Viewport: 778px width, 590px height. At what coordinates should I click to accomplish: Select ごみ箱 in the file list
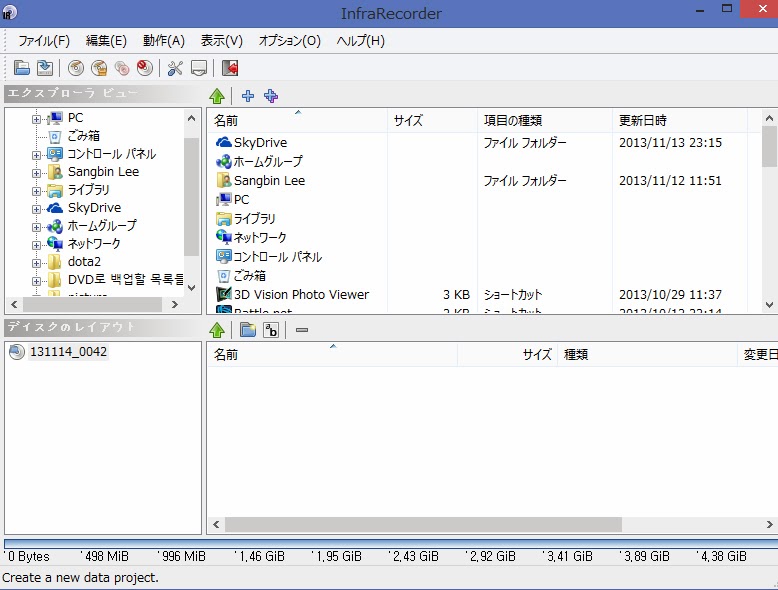[x=250, y=276]
